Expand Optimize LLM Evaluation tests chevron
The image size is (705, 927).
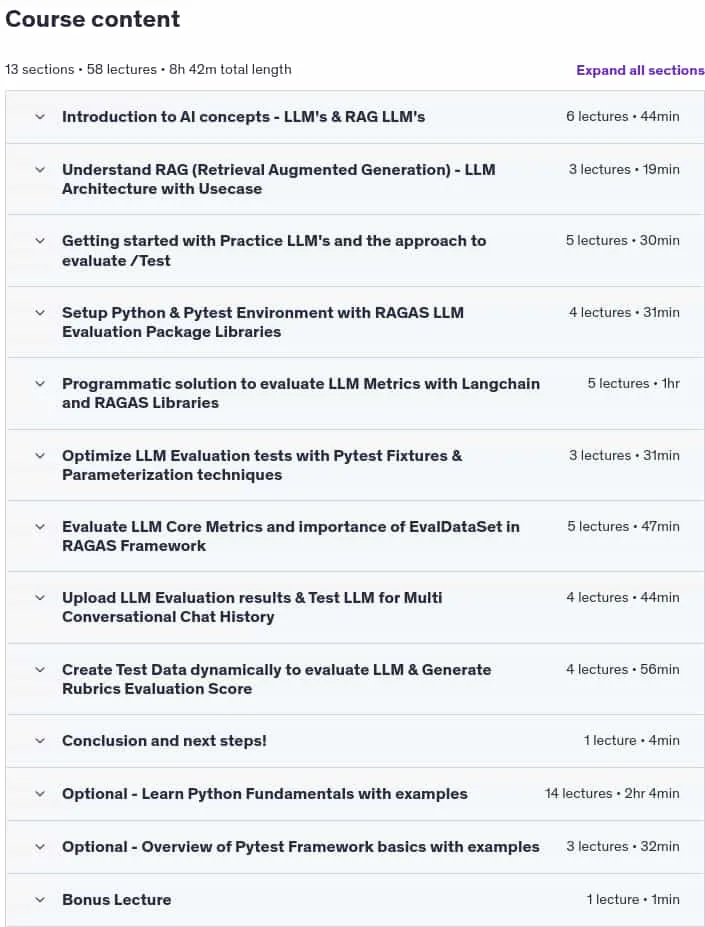click(40, 455)
